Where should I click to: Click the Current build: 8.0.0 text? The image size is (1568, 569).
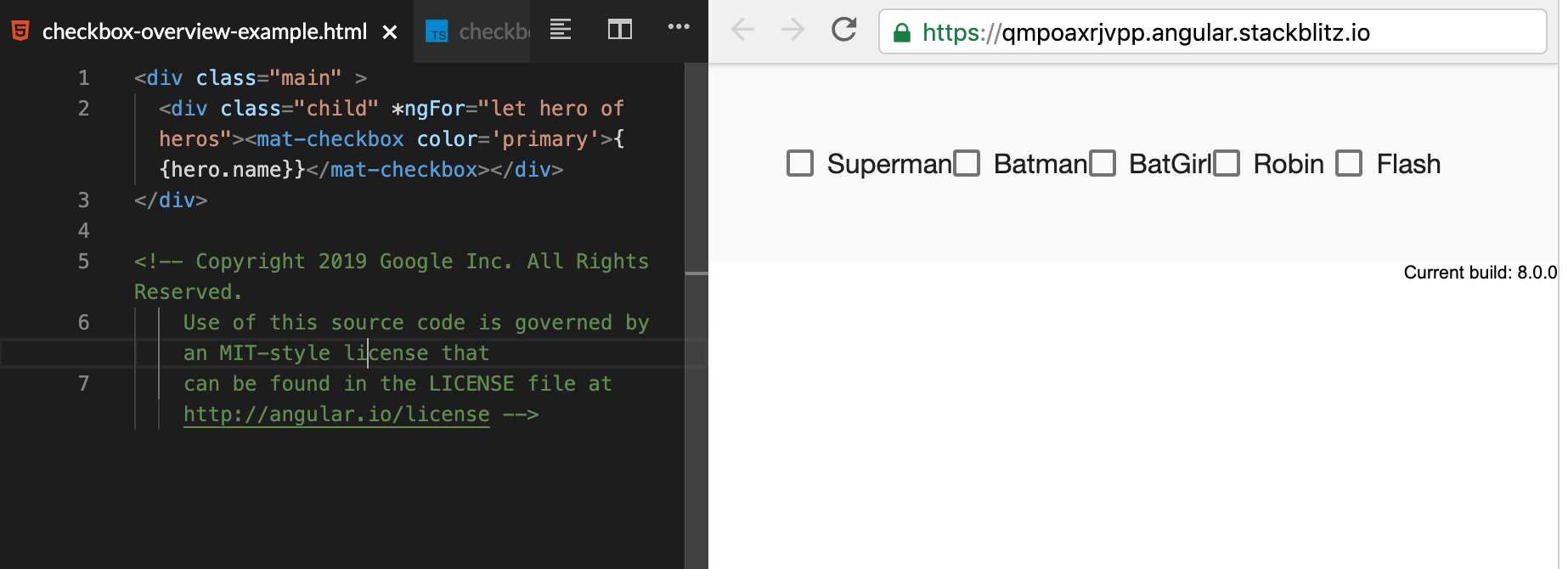point(1480,273)
